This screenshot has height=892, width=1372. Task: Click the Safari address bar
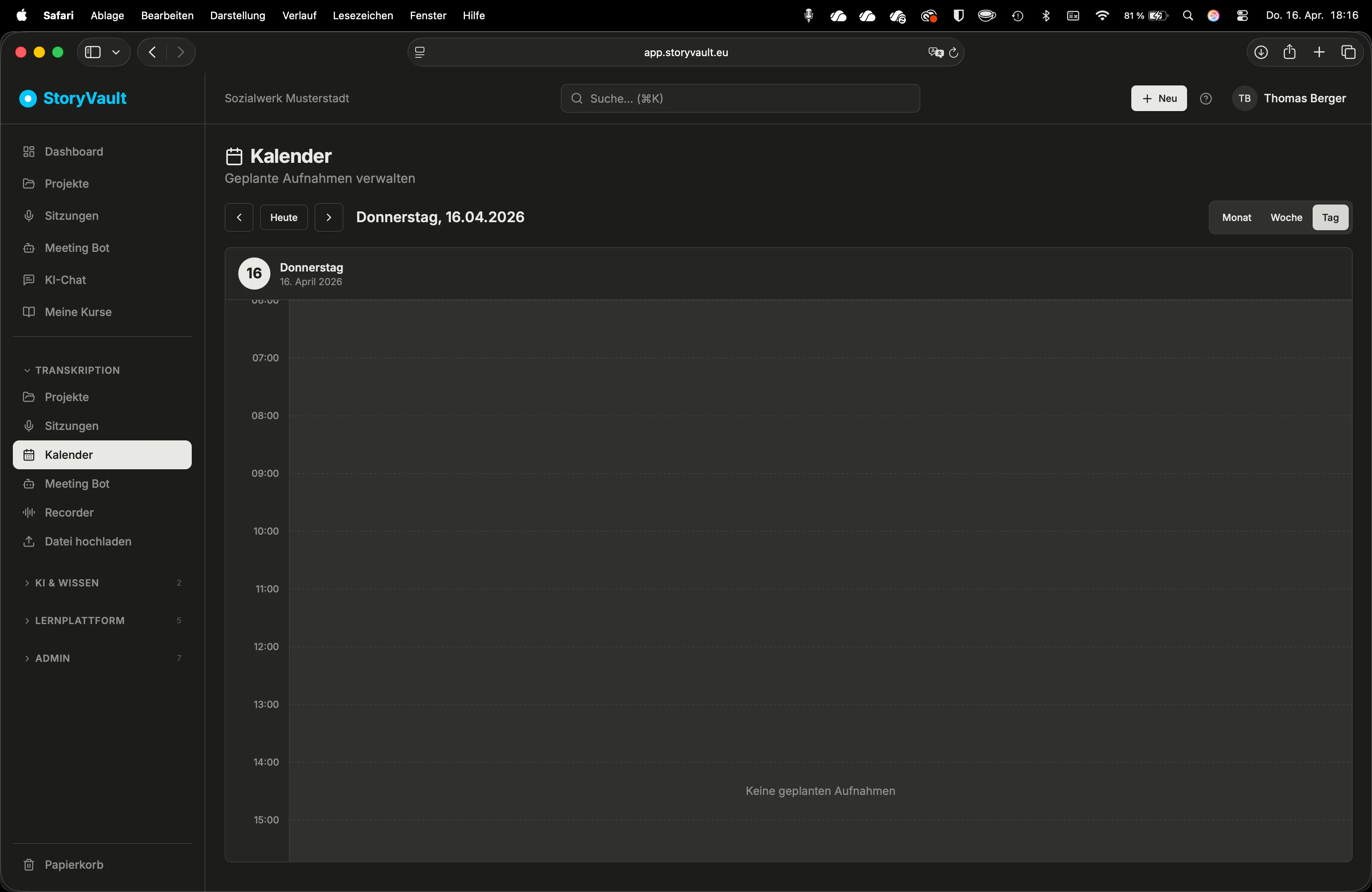pyautogui.click(x=686, y=53)
